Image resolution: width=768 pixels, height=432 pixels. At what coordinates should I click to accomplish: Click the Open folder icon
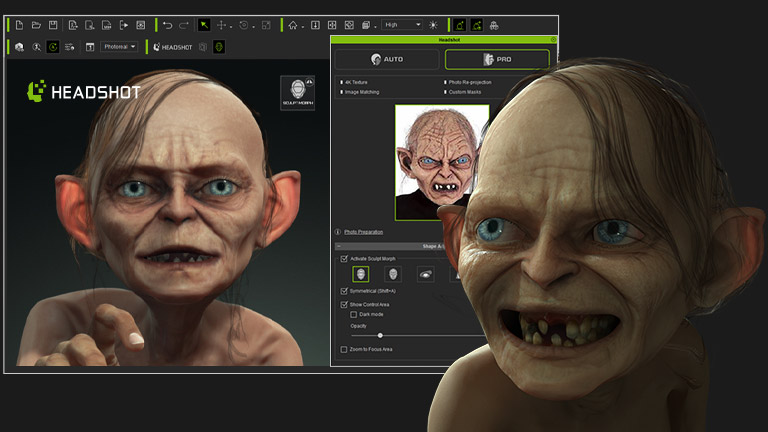click(x=36, y=24)
